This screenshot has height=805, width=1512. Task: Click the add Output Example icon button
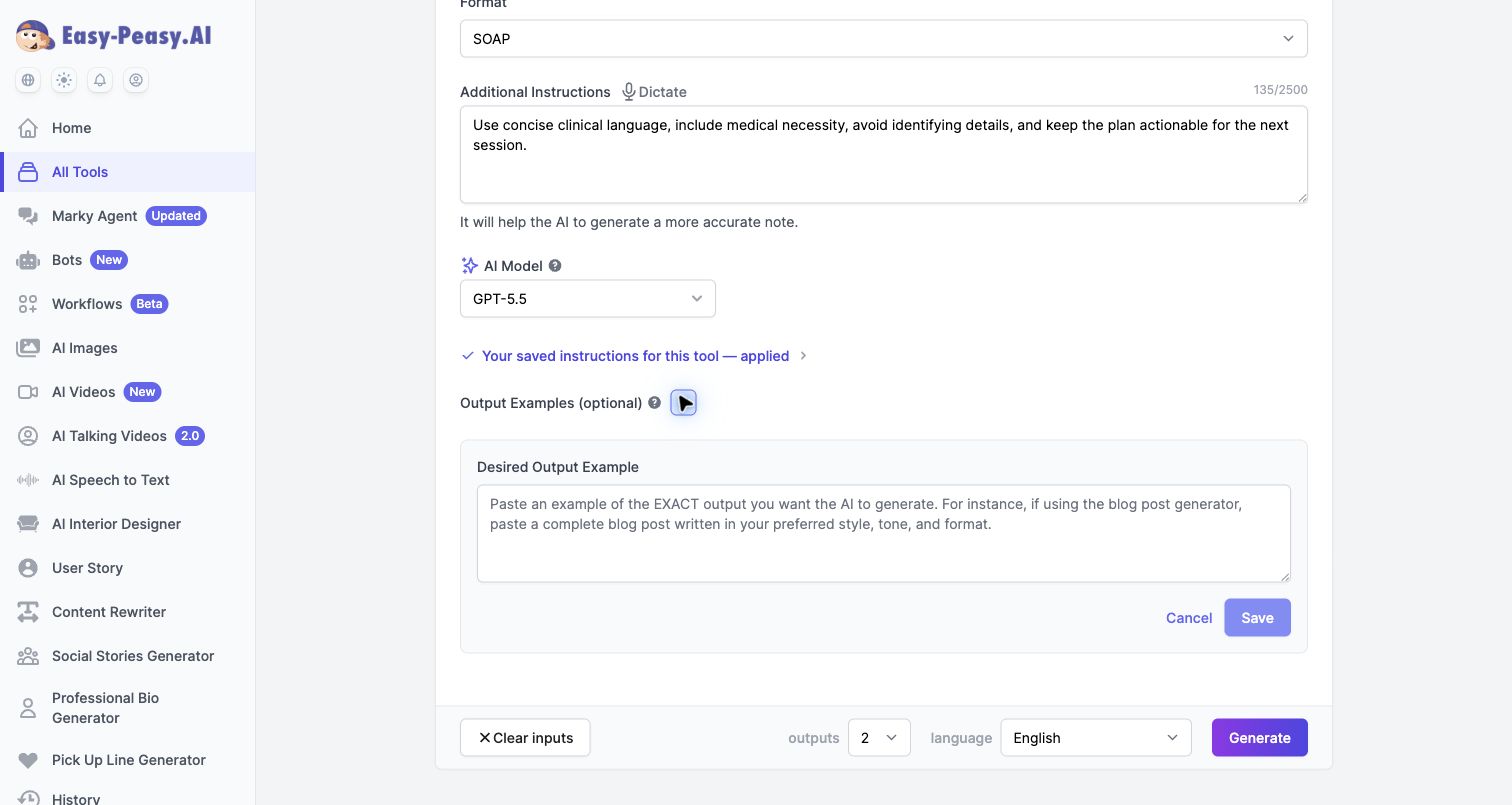point(683,403)
